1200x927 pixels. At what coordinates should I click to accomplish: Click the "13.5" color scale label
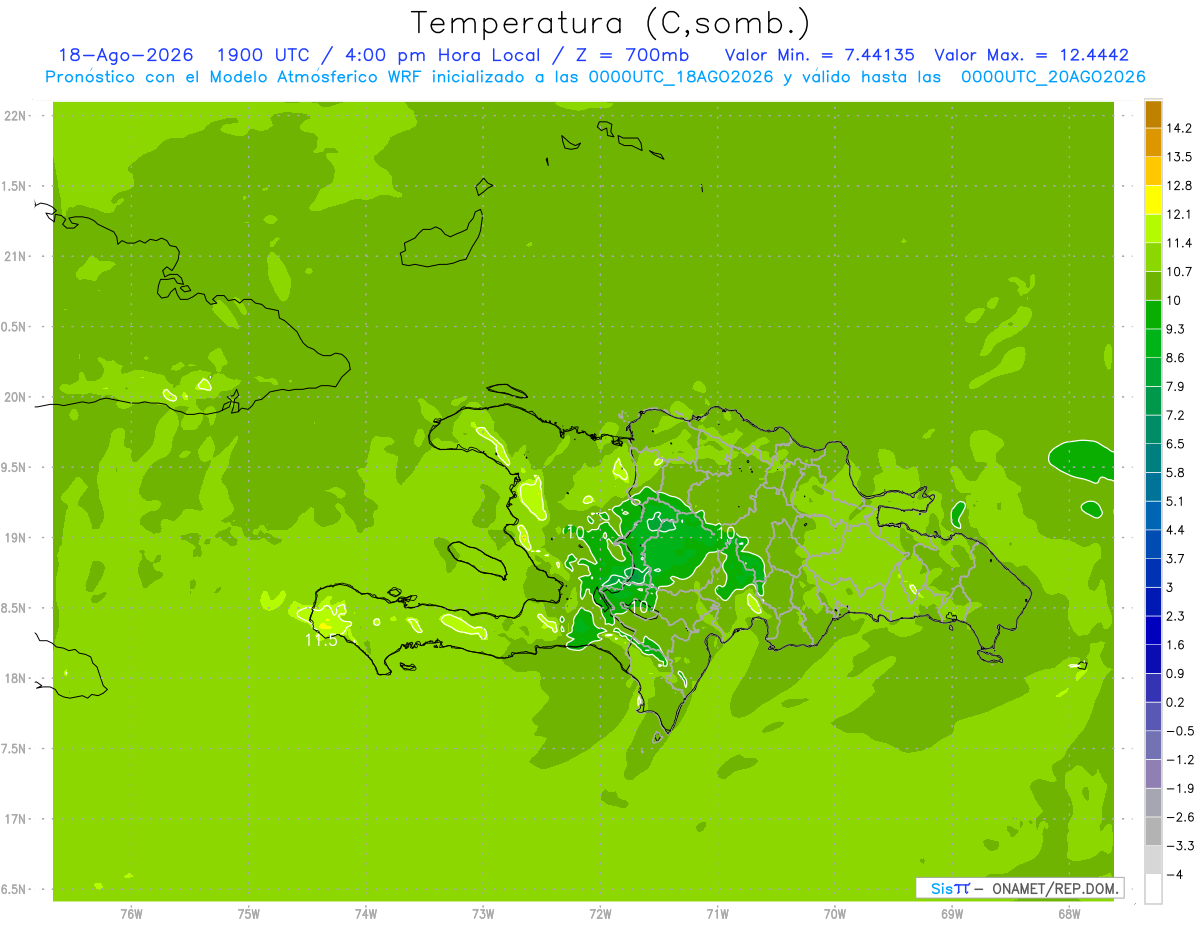tap(1180, 157)
